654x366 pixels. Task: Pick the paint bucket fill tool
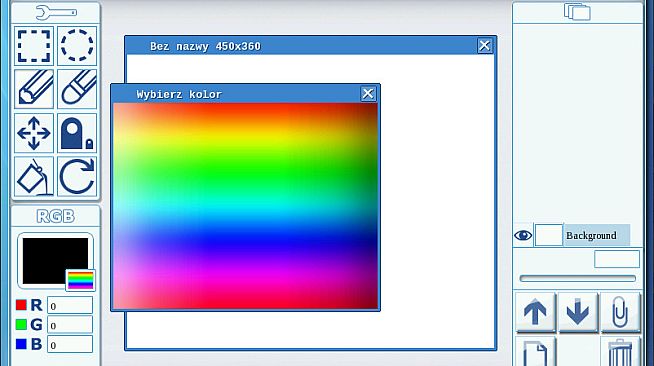tap(34, 176)
